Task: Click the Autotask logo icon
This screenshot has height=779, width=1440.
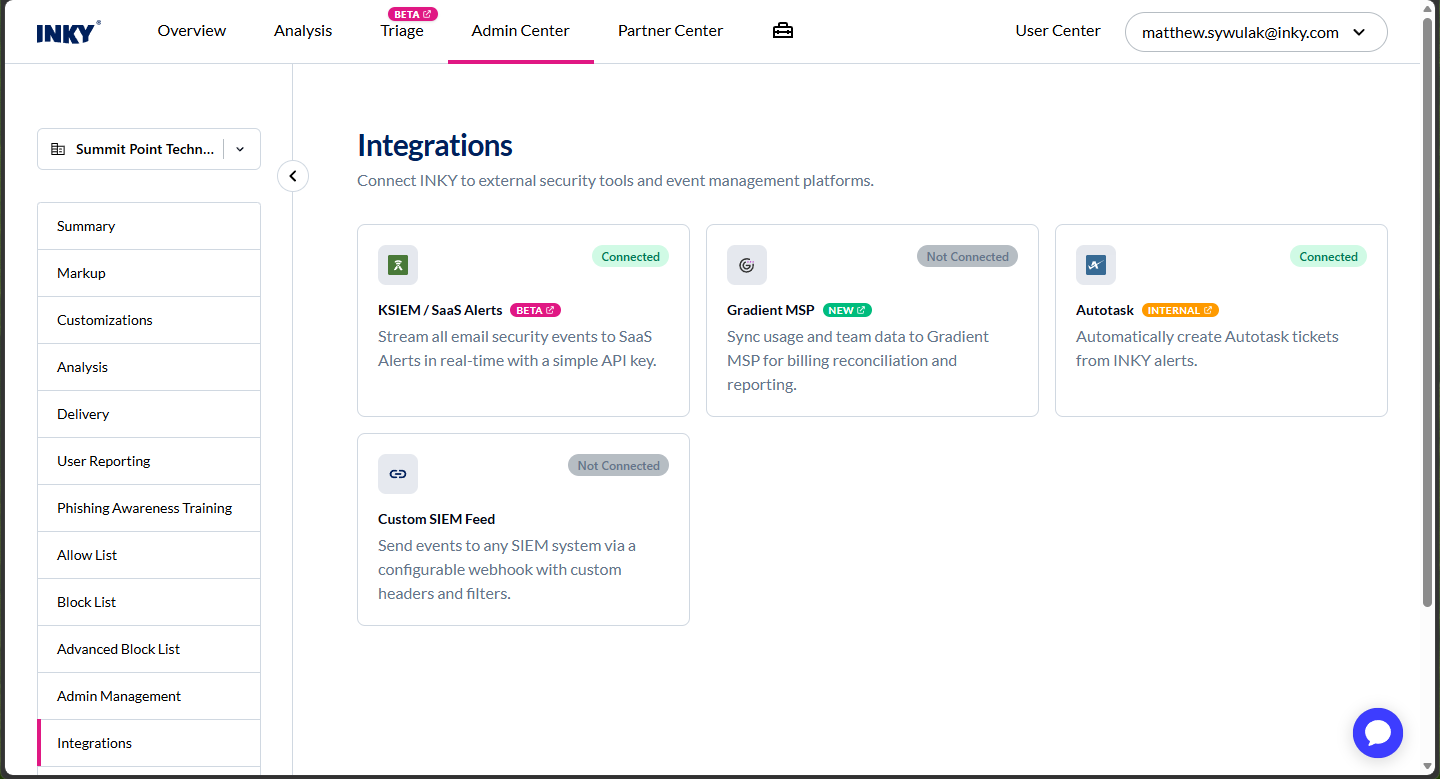Action: (x=1096, y=265)
